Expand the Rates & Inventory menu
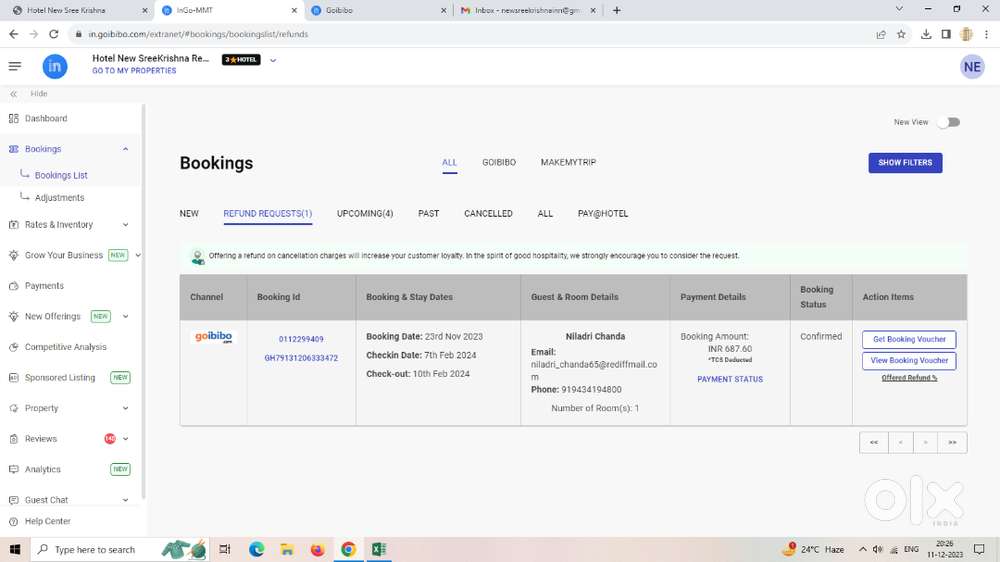 click(125, 225)
